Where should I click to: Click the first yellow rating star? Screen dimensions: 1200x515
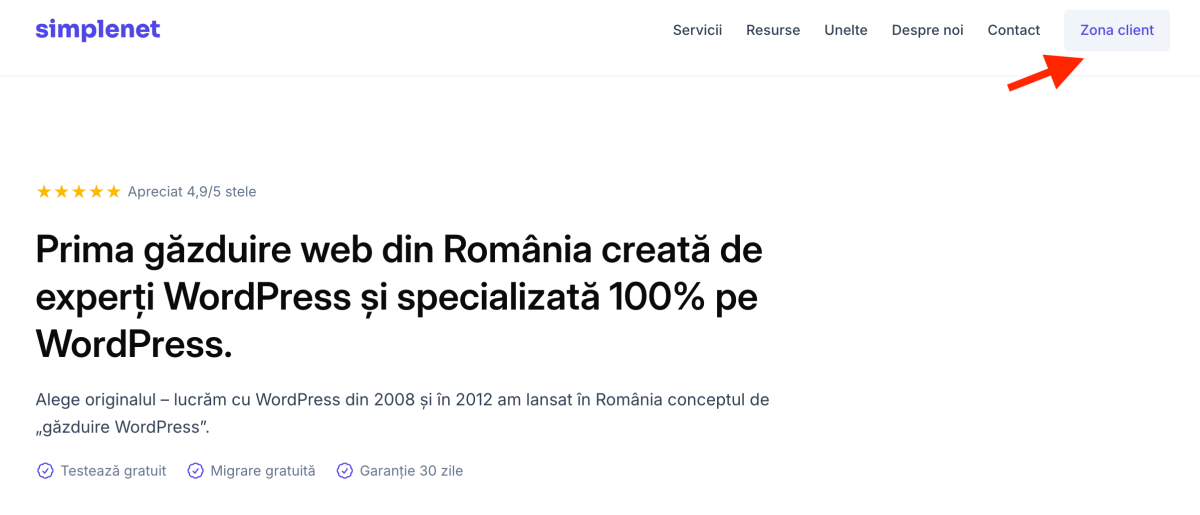pyautogui.click(x=44, y=192)
